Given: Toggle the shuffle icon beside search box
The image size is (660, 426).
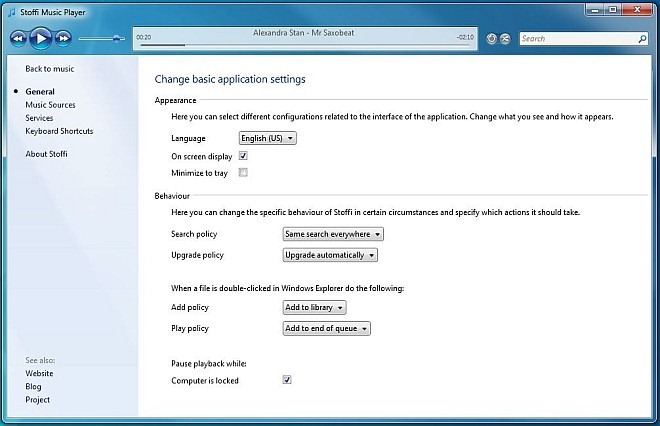Looking at the screenshot, I should pos(505,39).
